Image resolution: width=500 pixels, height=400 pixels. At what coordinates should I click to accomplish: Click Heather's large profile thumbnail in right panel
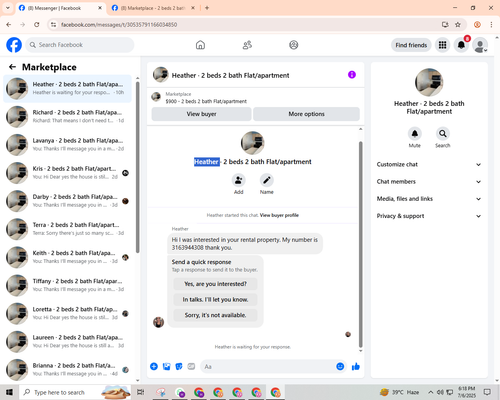click(x=429, y=82)
